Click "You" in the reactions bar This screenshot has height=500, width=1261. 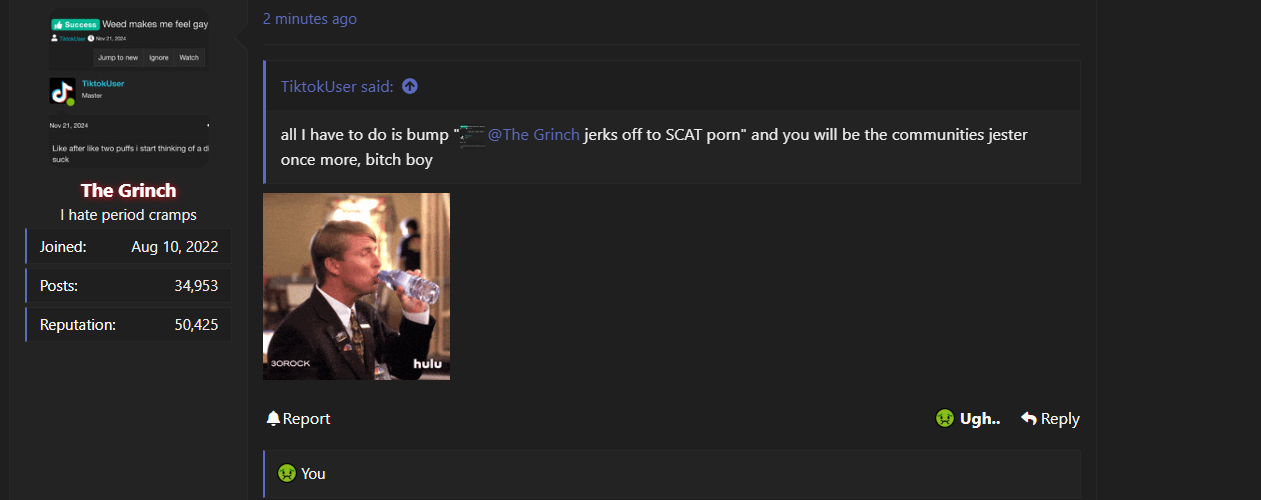click(313, 473)
